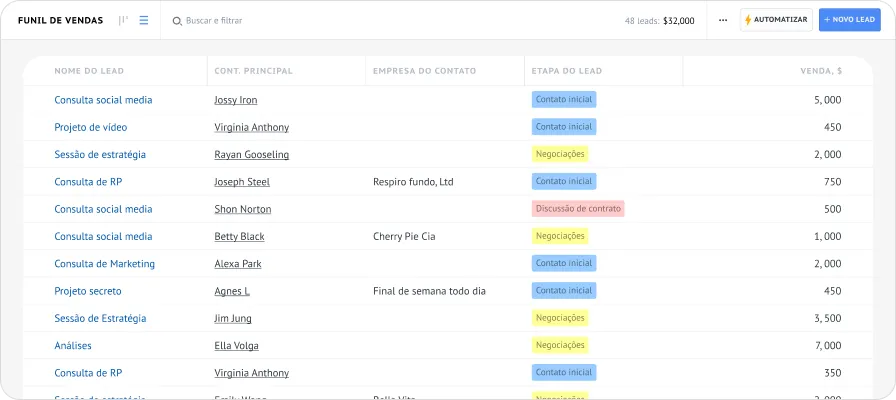
Task: Open lead Consulta de Marketing
Action: tap(105, 263)
